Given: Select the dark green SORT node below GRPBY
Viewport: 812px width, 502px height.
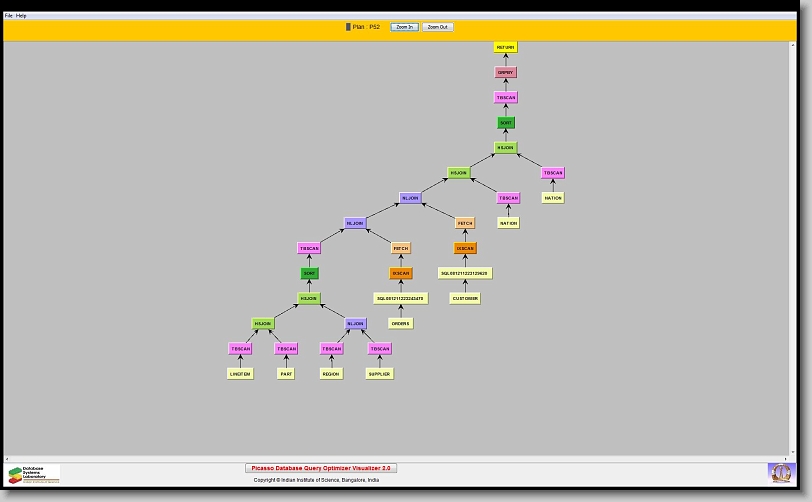Looking at the screenshot, I should pos(506,123).
